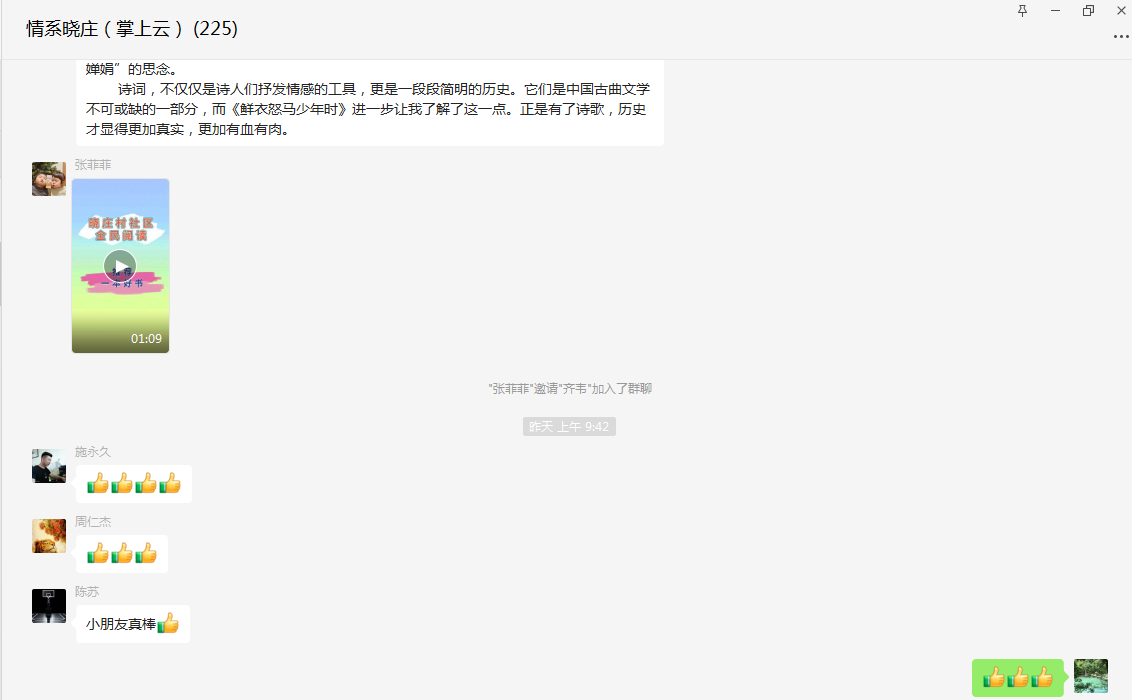The height and width of the screenshot is (700, 1132).
Task: Restore down the chat window
Action: coord(1088,11)
